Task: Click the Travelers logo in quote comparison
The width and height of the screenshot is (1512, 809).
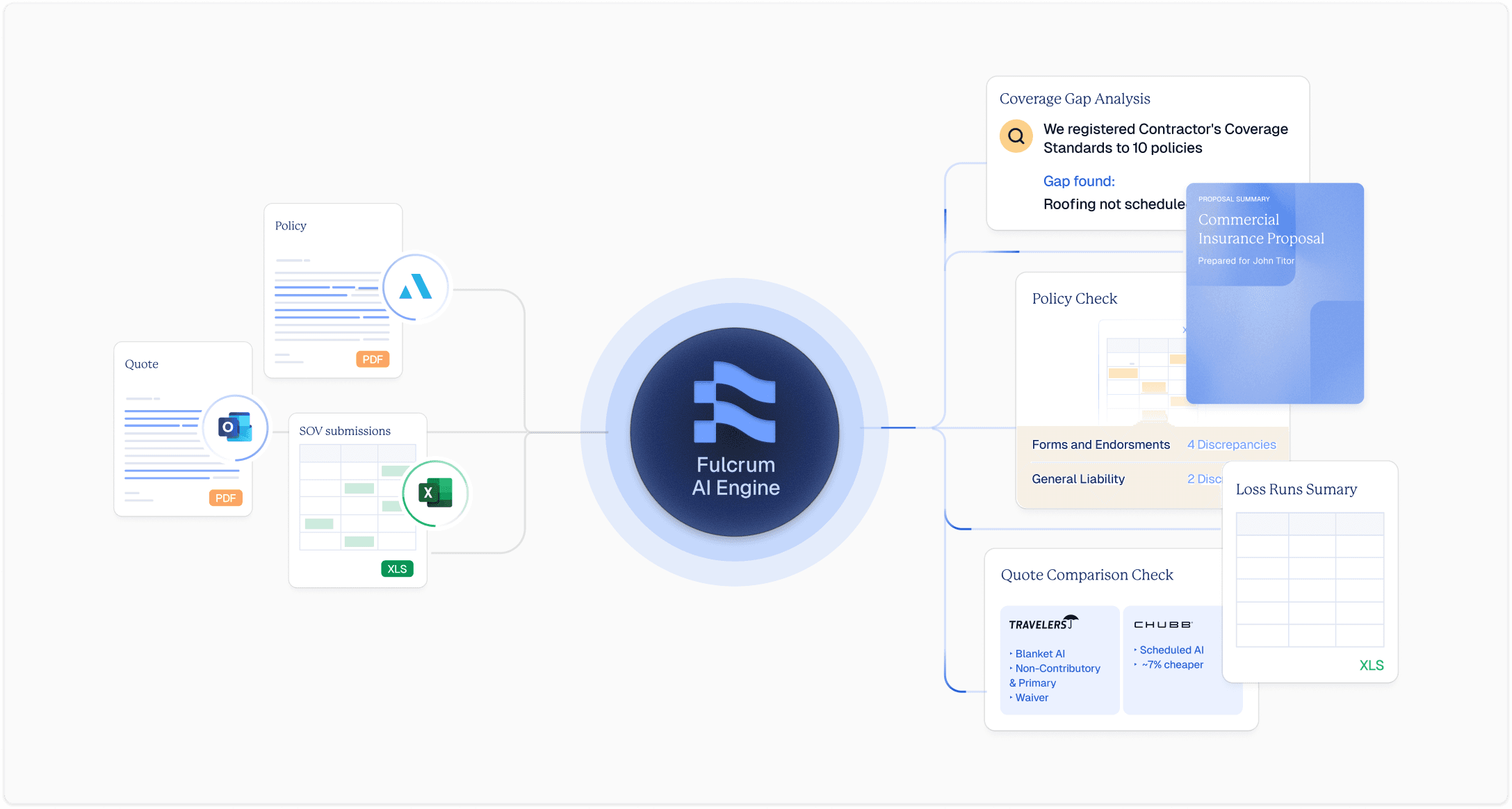Action: (1043, 623)
